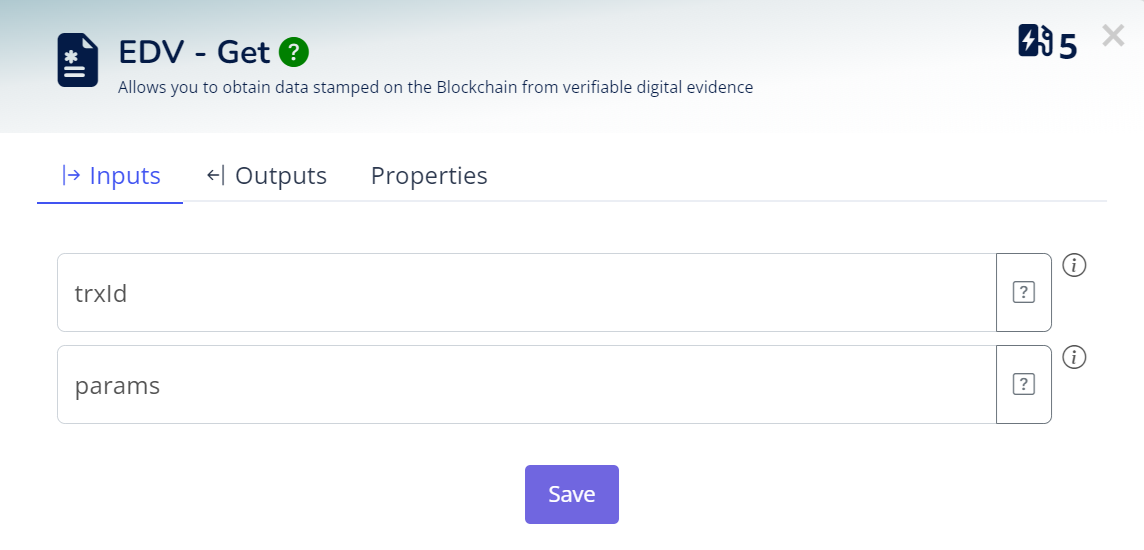The width and height of the screenshot is (1144, 550).
Task: Focus the params input field
Action: click(526, 384)
